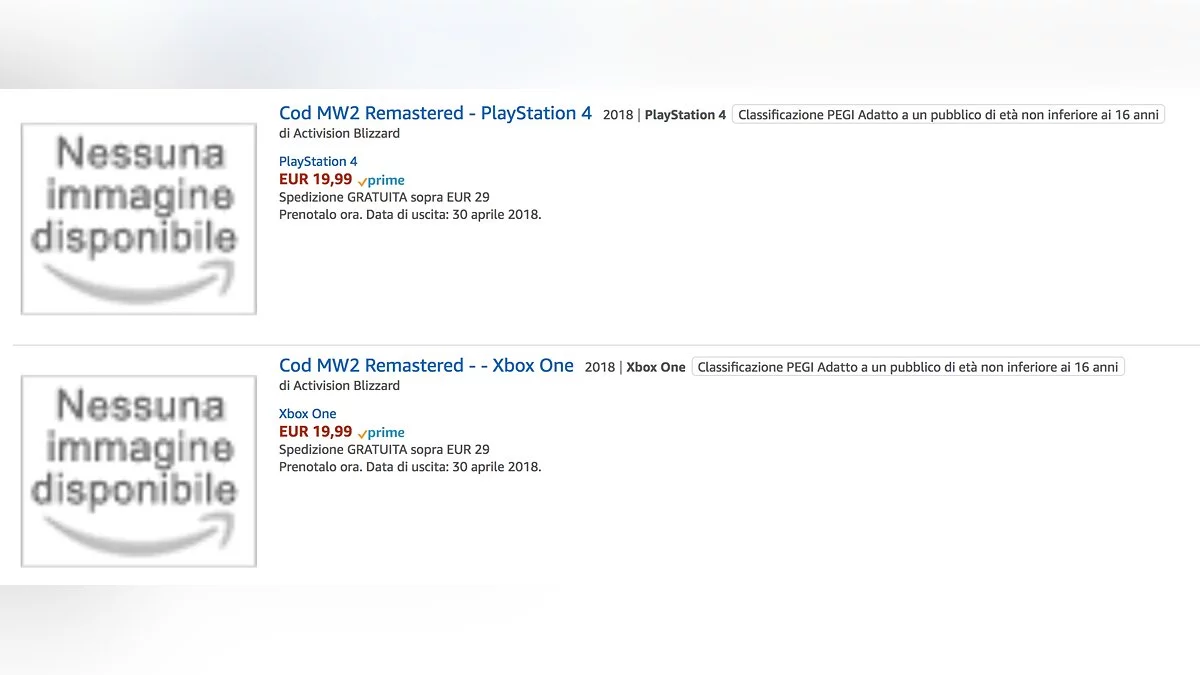Select the blue Xbox One platform link
This screenshot has width=1200, height=675.
coord(308,413)
